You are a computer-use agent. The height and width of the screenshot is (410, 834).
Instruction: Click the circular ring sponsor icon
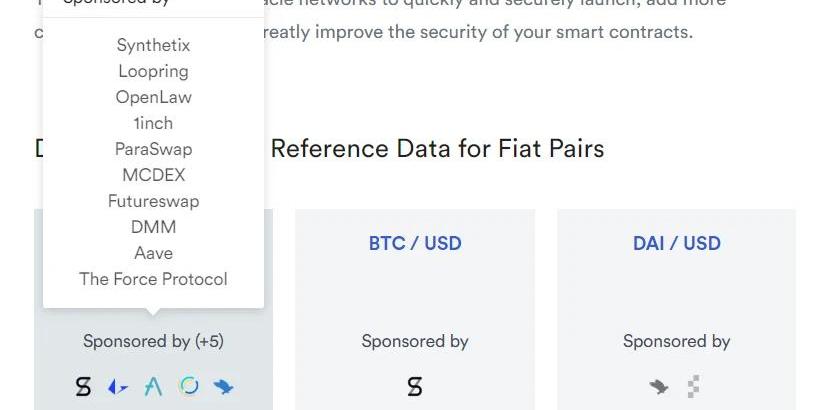pos(188,386)
